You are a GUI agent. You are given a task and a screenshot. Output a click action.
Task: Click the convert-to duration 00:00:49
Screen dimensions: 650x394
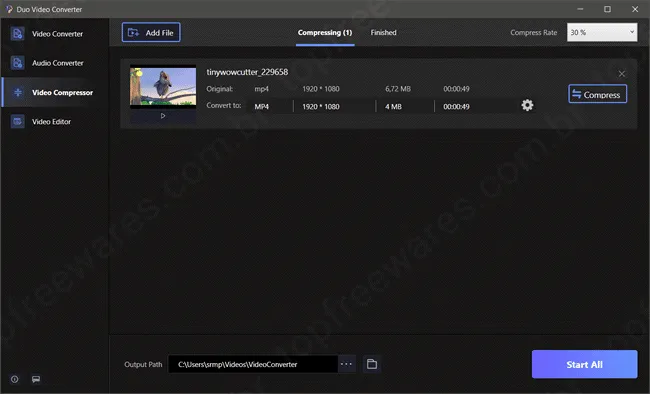tap(456, 107)
